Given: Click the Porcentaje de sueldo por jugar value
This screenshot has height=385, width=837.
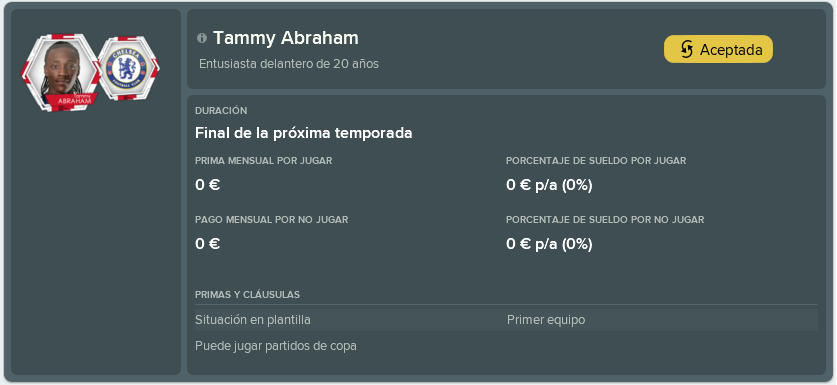Looking at the screenshot, I should pyautogui.click(x=549, y=185).
